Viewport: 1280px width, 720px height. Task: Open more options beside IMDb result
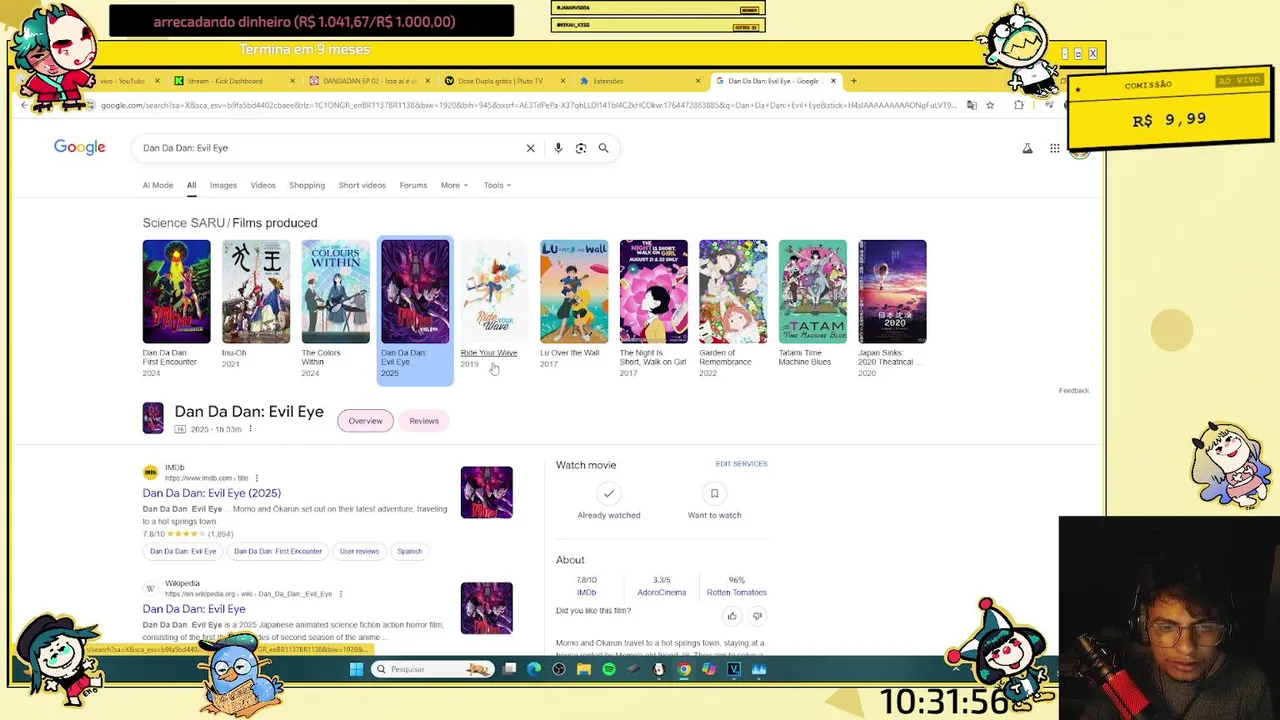(256, 478)
